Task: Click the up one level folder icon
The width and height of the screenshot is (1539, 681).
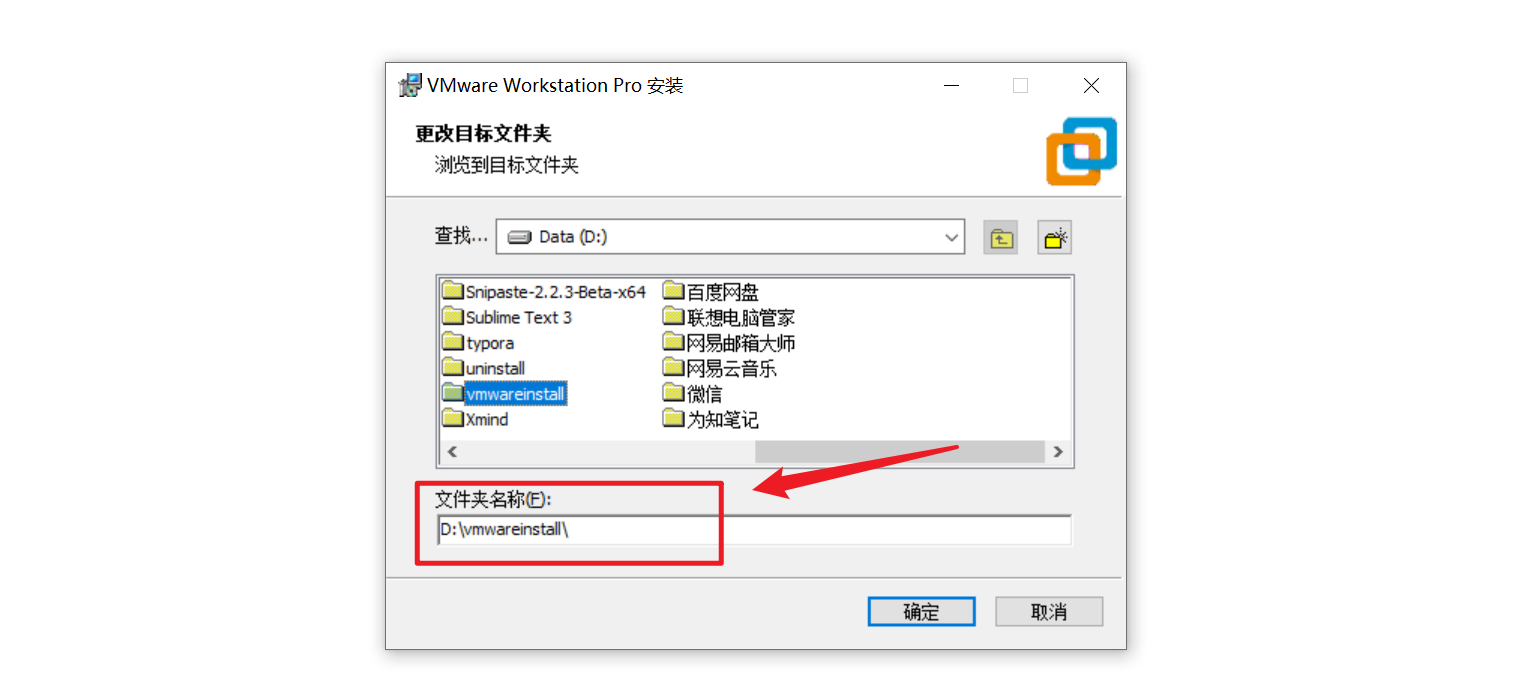Action: [x=1000, y=237]
